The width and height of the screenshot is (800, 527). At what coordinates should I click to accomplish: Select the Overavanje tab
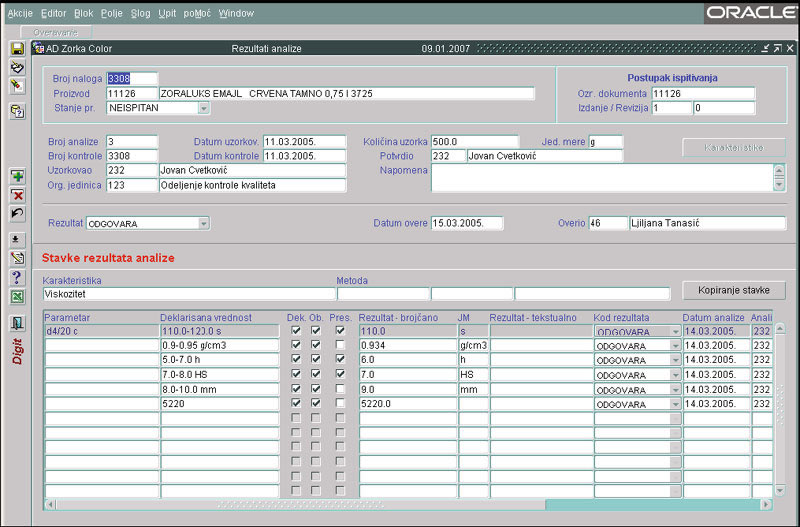[x=56, y=33]
